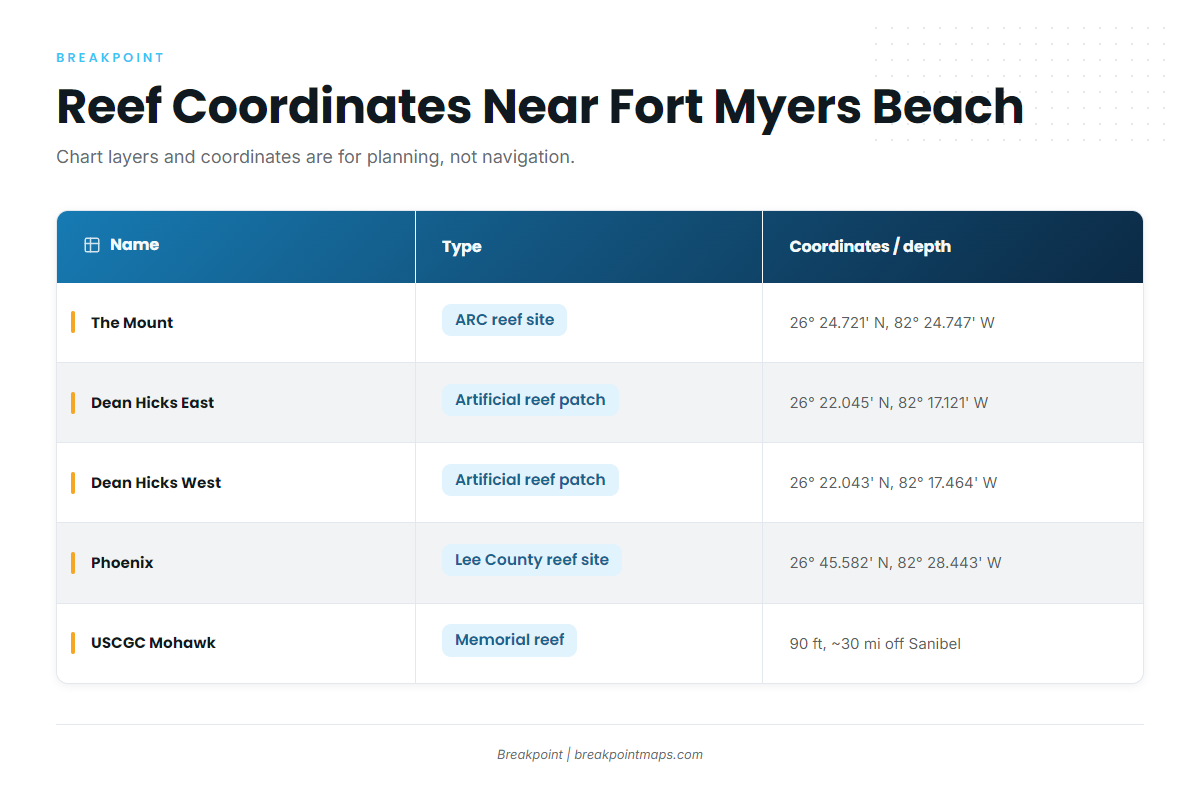
Task: Click Dean Hicks West row name
Action: [x=156, y=483]
